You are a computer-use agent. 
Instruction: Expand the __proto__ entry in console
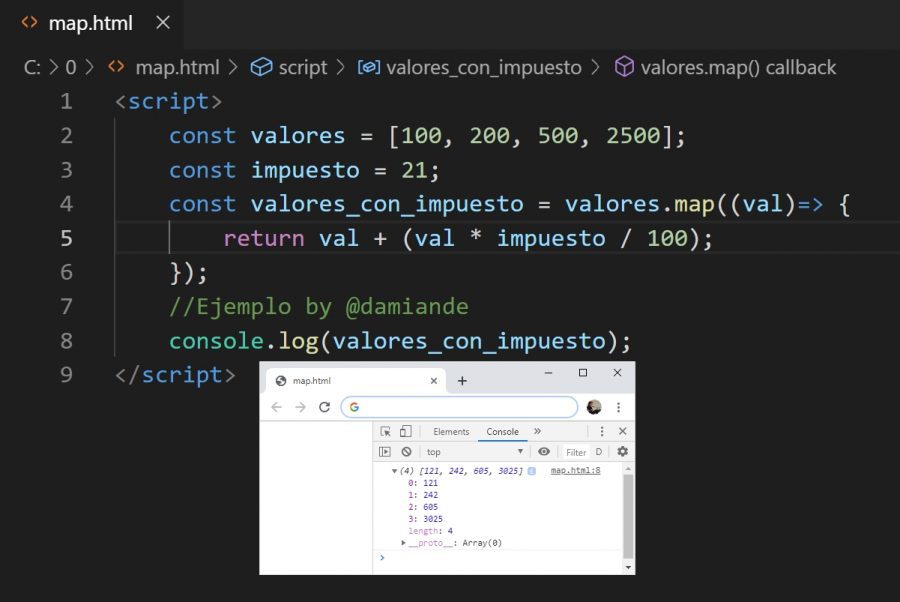click(404, 542)
